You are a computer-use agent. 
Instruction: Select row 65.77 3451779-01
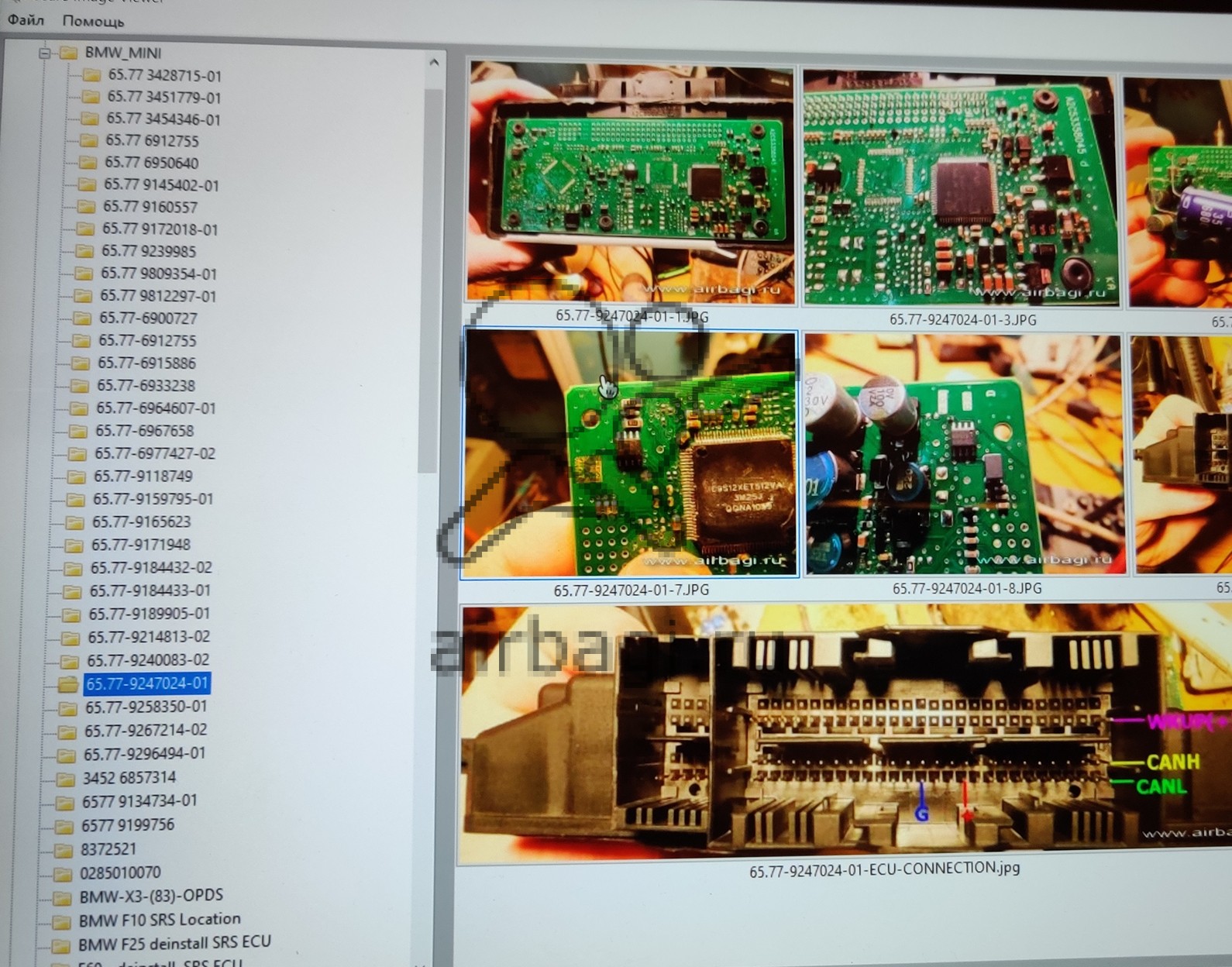(164, 97)
